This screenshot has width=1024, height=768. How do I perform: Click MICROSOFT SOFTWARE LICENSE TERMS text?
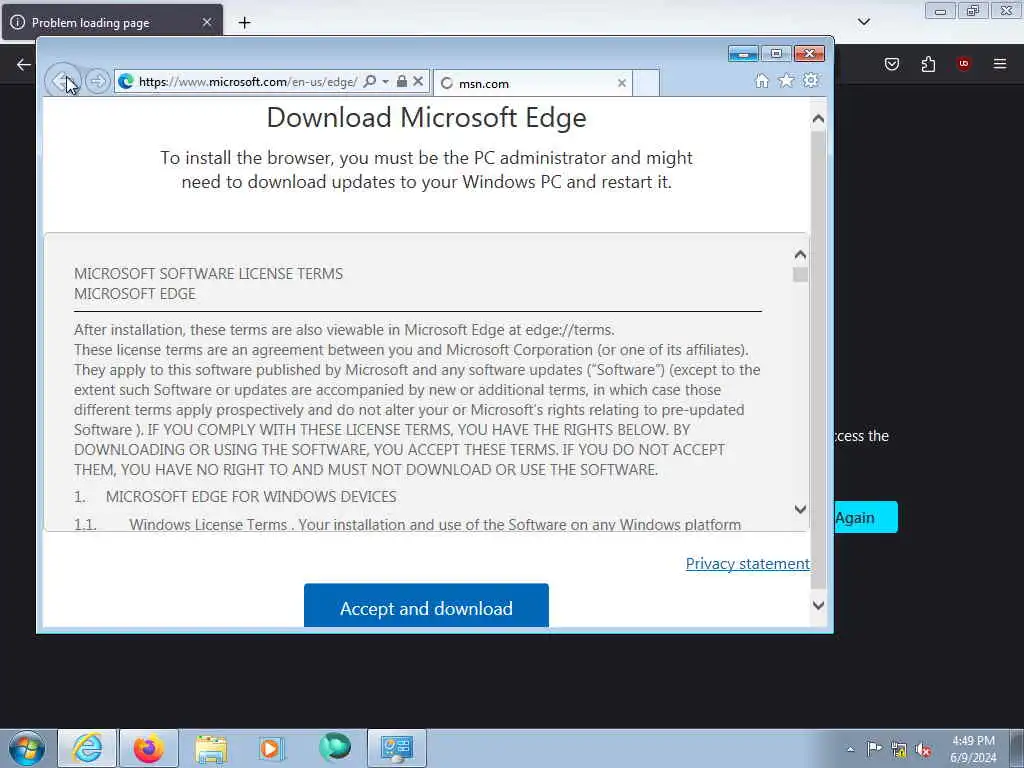[x=208, y=274]
